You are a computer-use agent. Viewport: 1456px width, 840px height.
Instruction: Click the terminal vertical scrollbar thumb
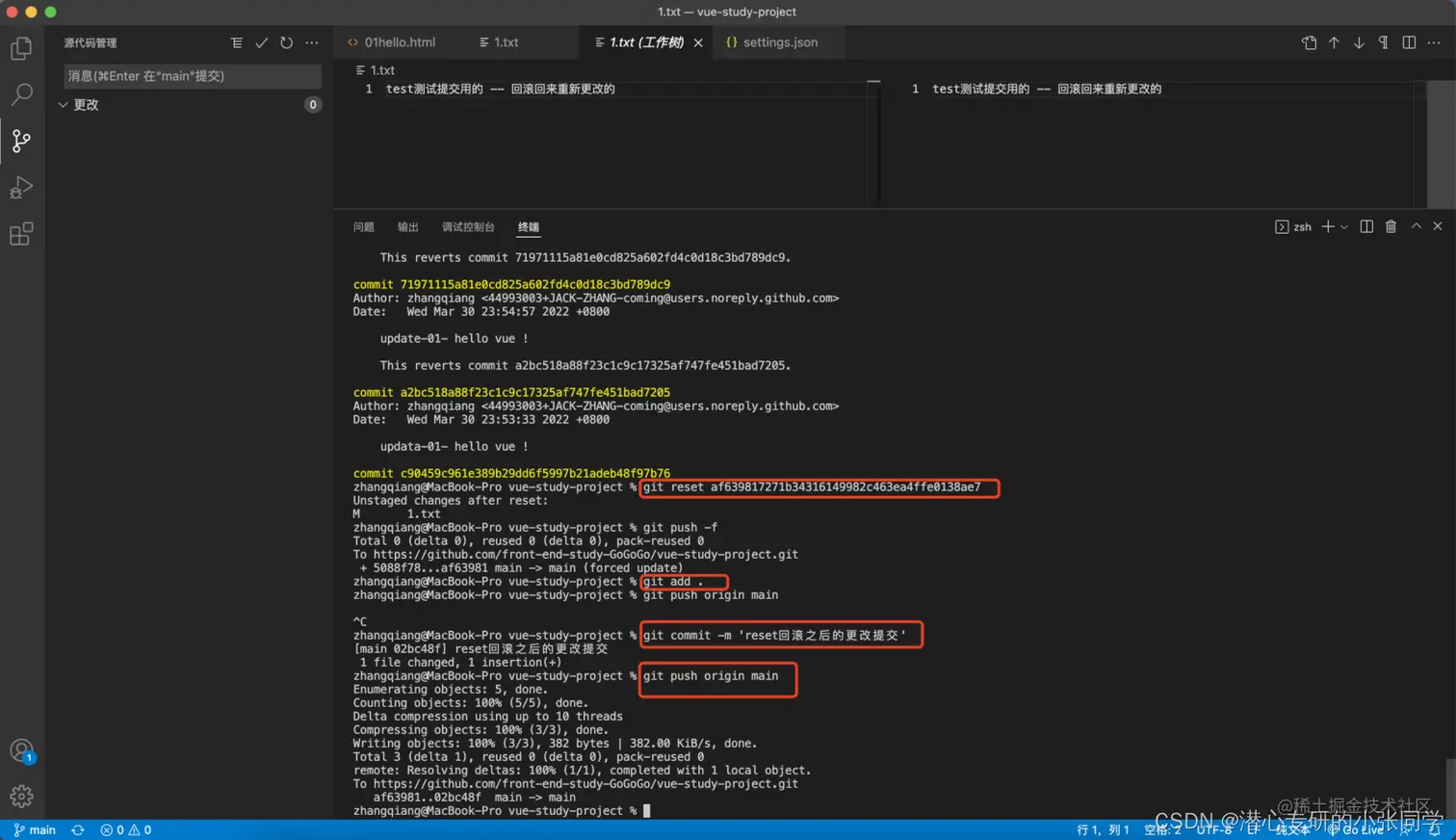[x=1450, y=788]
